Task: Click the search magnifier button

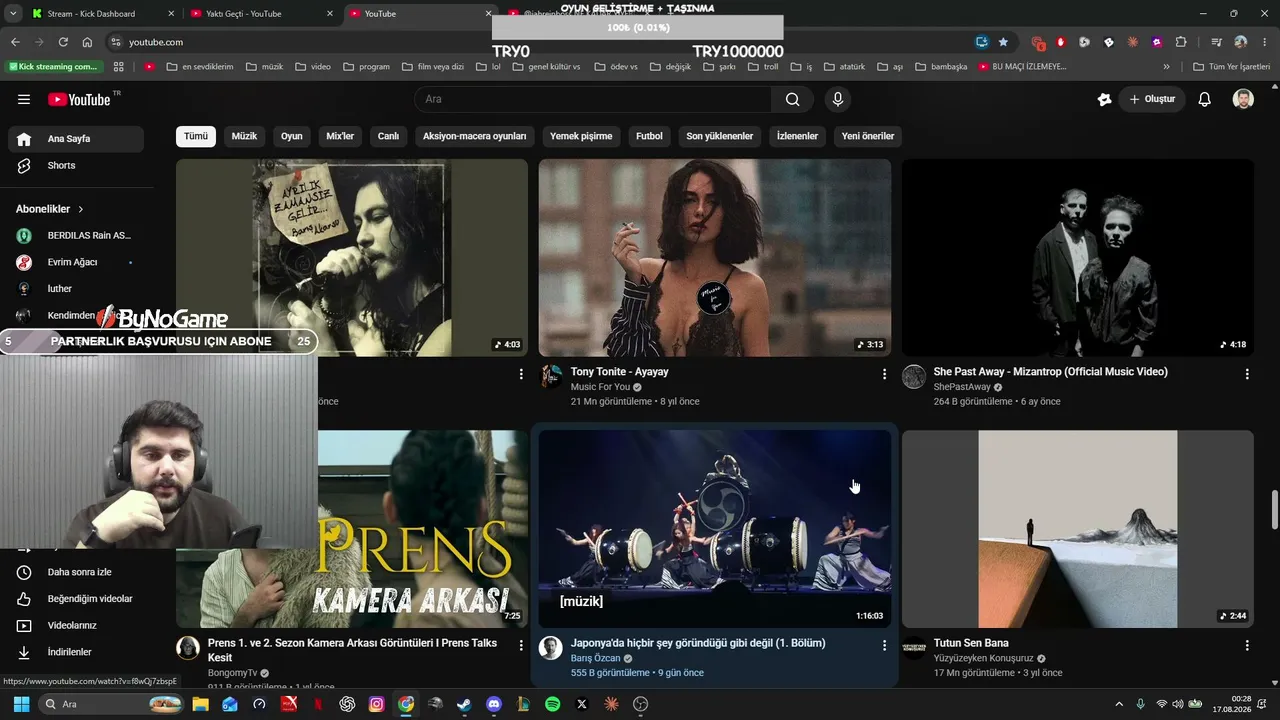Action: (792, 99)
